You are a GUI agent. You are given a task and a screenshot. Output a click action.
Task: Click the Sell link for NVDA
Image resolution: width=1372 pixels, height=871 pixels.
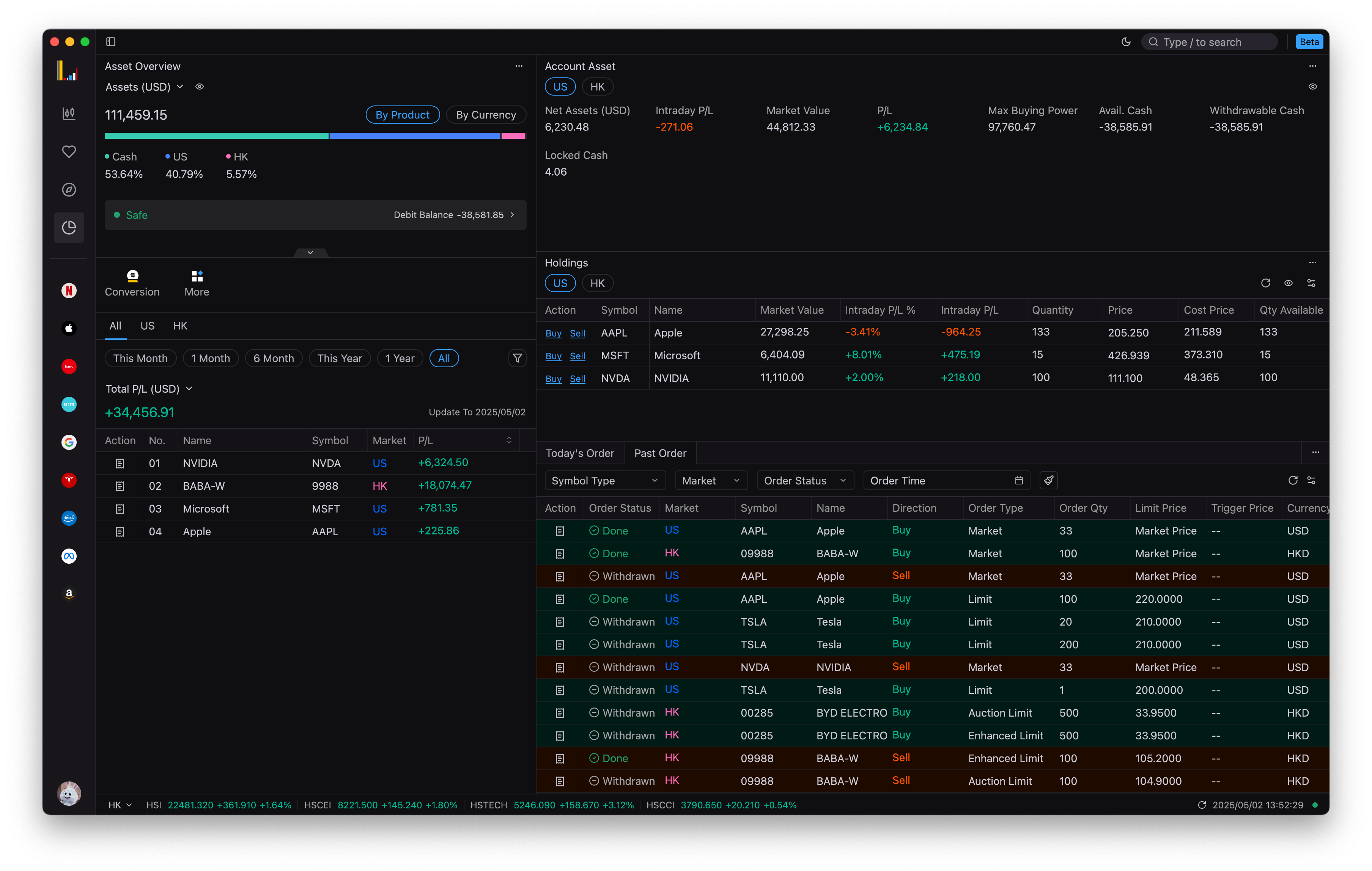pos(577,379)
